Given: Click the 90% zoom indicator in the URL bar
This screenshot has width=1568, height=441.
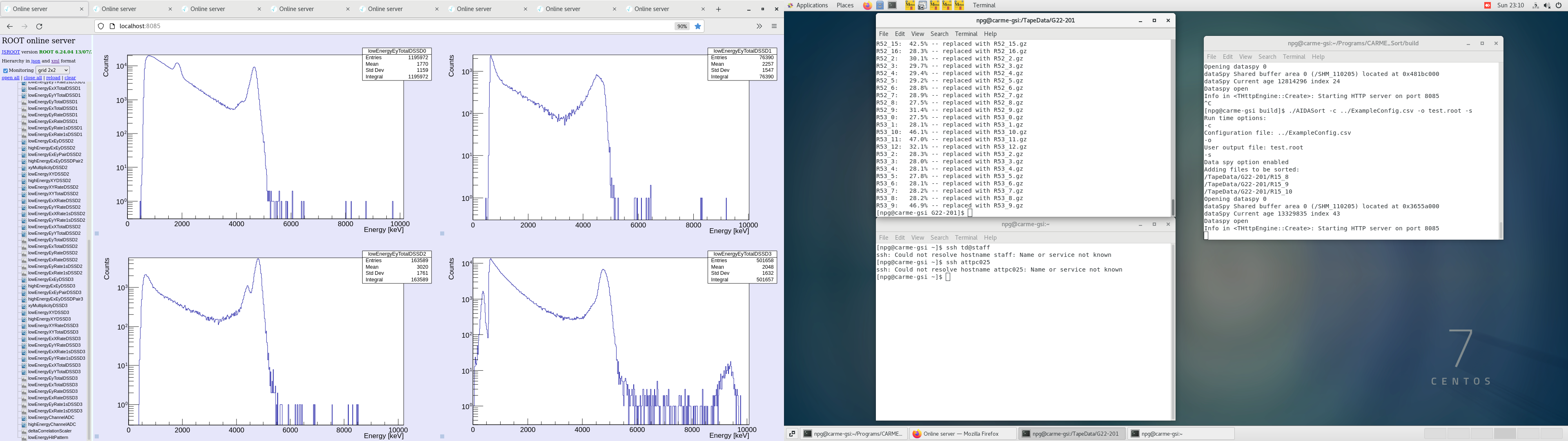Looking at the screenshot, I should pos(682,26).
